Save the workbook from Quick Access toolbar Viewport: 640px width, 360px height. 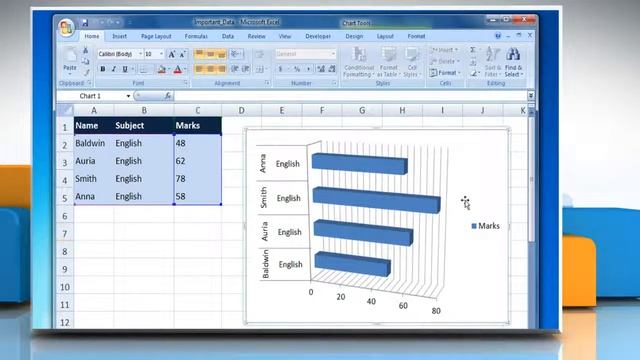click(85, 22)
